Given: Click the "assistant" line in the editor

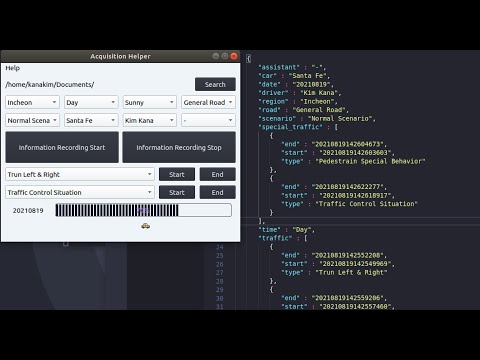Looking at the screenshot, I should [x=292, y=67].
